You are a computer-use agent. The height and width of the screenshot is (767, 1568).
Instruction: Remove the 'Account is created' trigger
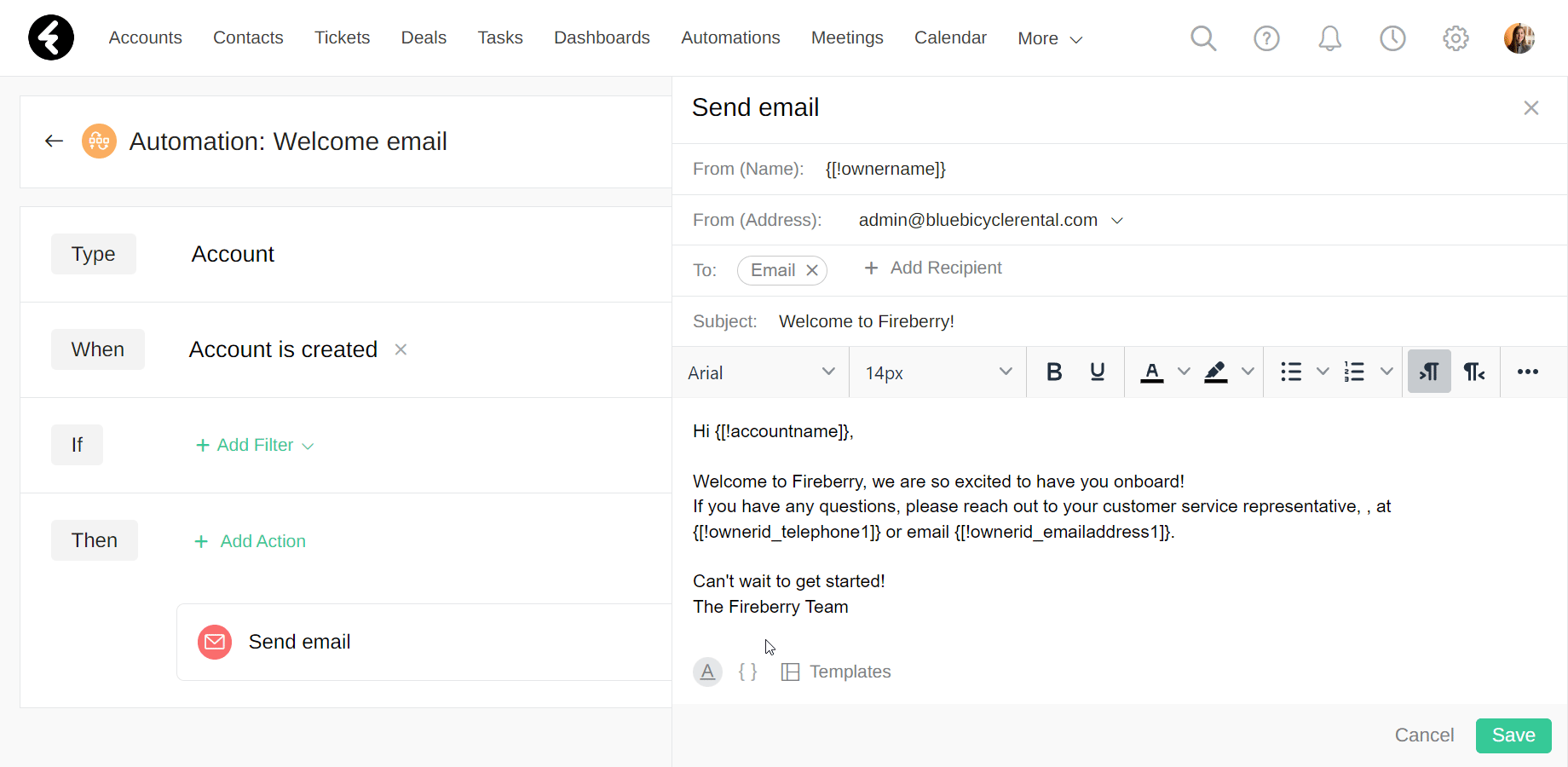401,349
